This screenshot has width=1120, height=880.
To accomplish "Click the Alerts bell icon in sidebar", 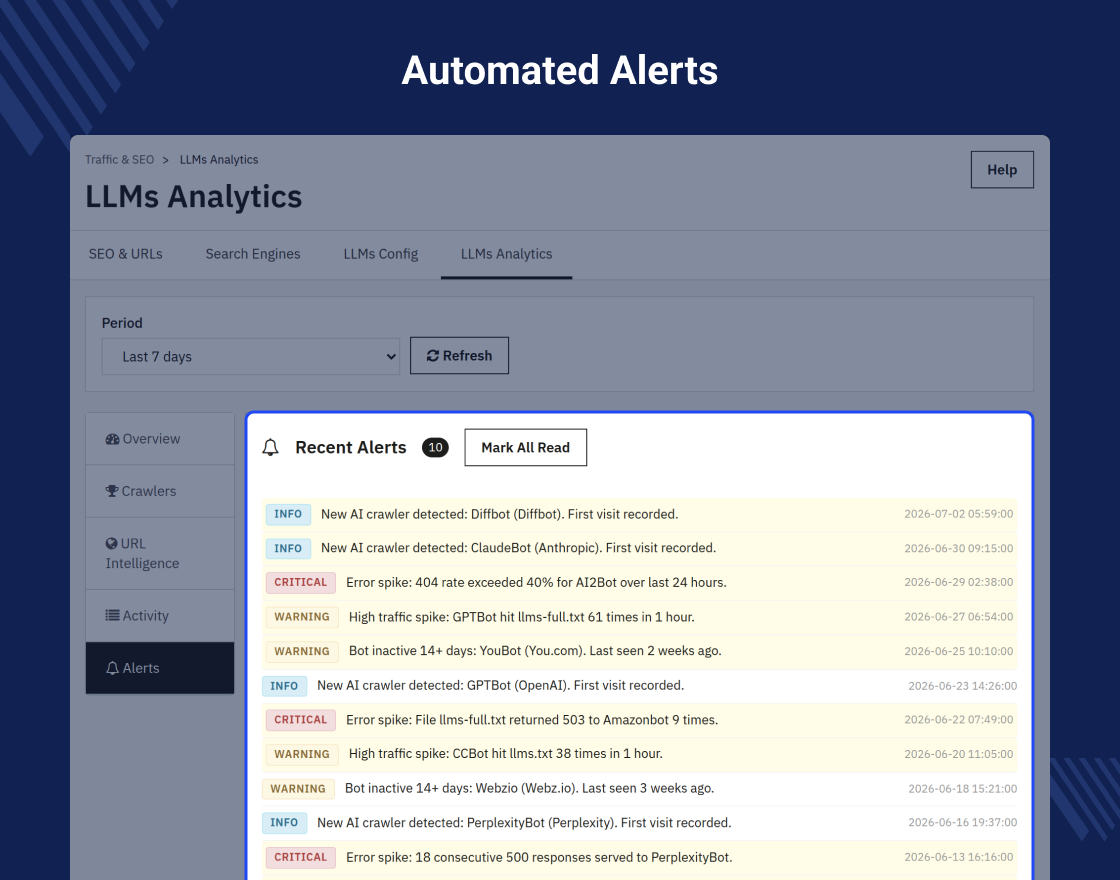I will click(x=112, y=669).
